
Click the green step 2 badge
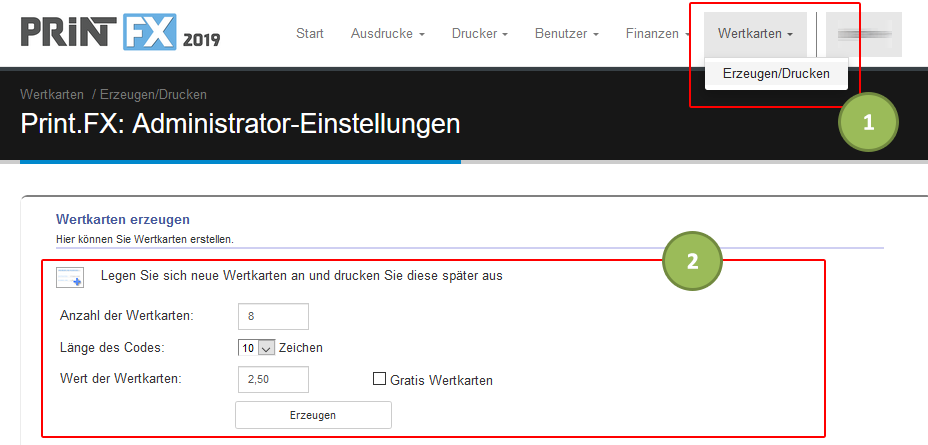point(692,260)
